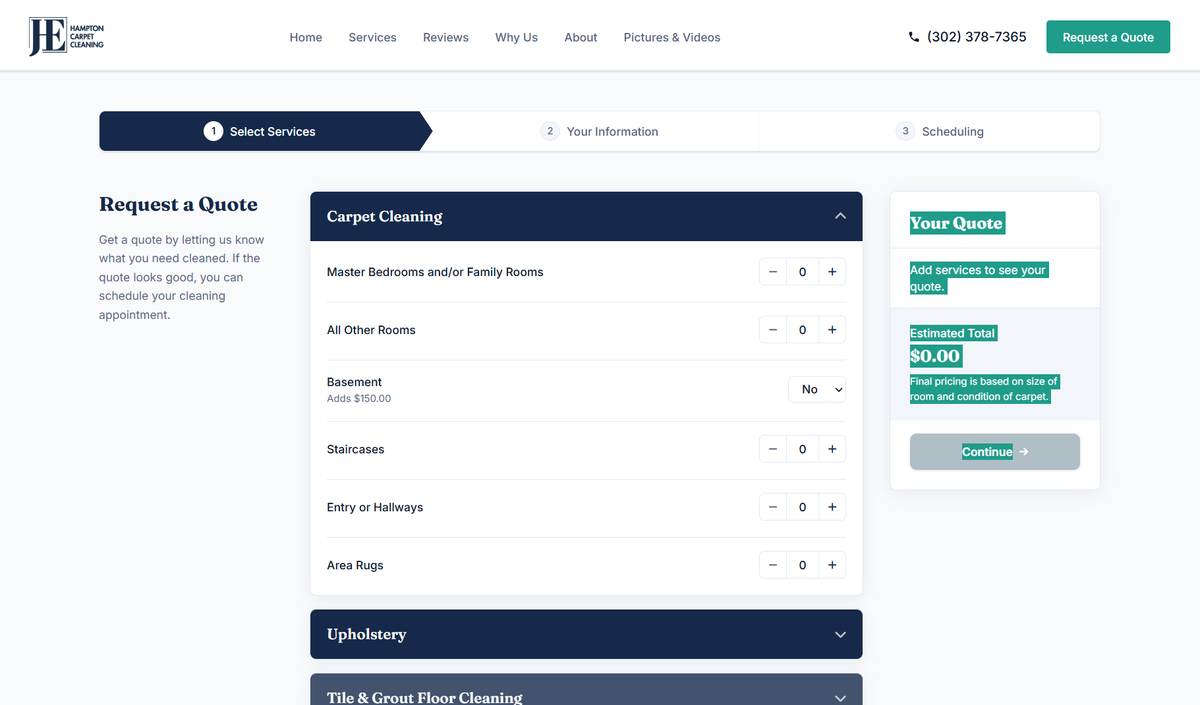This screenshot has height=705, width=1200.
Task: Click the 'Adds $150.00' basement note
Action: click(x=359, y=398)
